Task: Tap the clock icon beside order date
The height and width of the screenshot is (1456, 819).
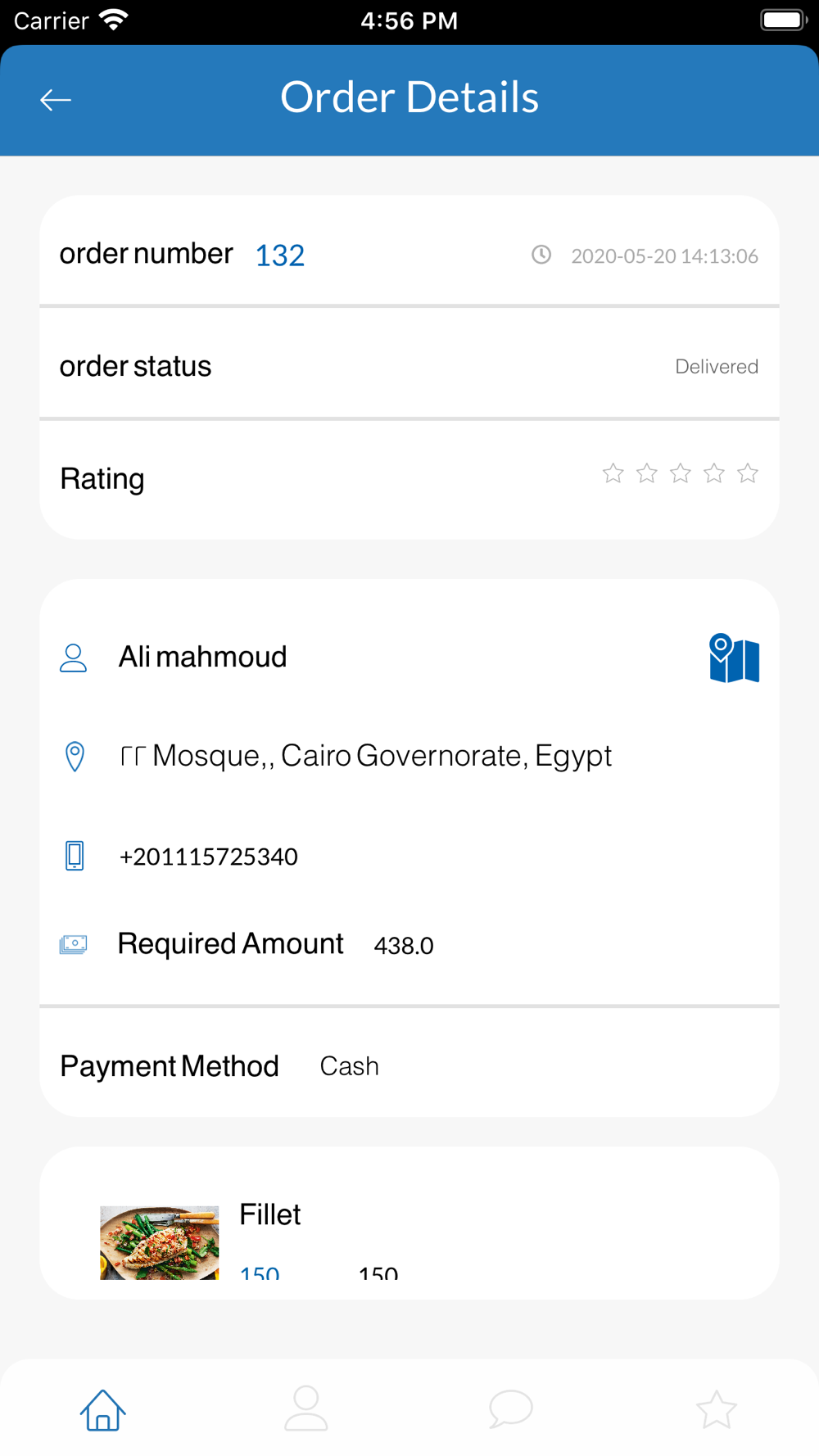Action: pos(541,255)
